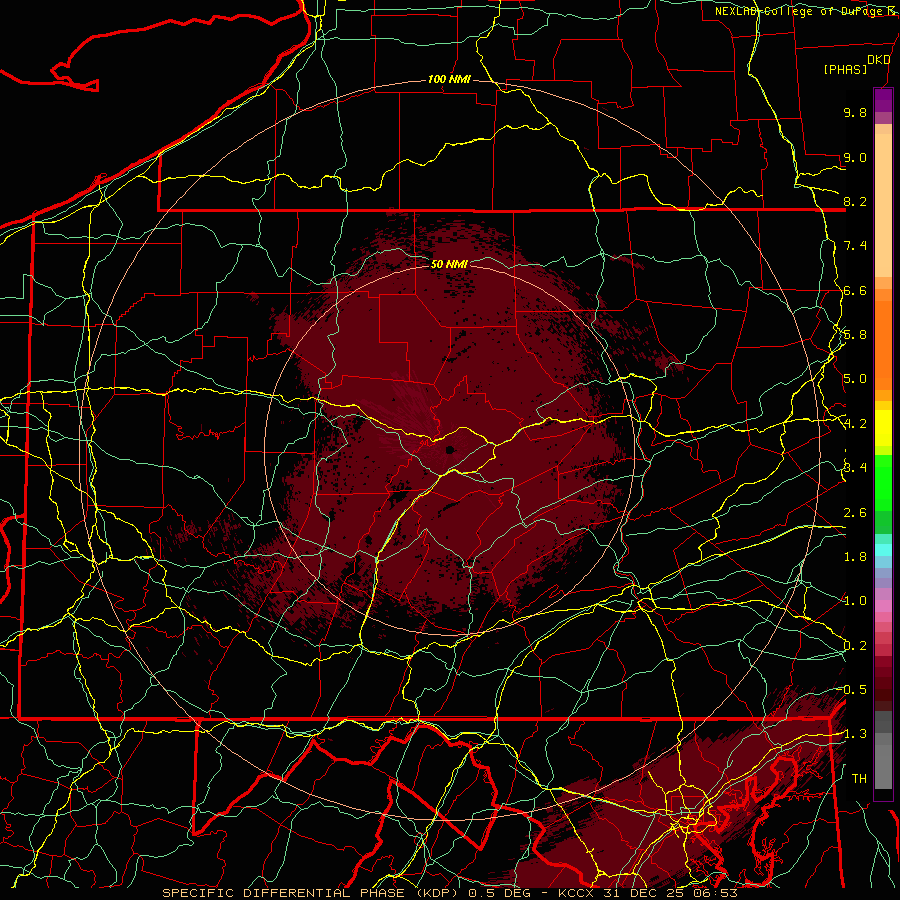
Task: Click the KCCX station identifier in caption
Action: pyautogui.click(x=577, y=893)
